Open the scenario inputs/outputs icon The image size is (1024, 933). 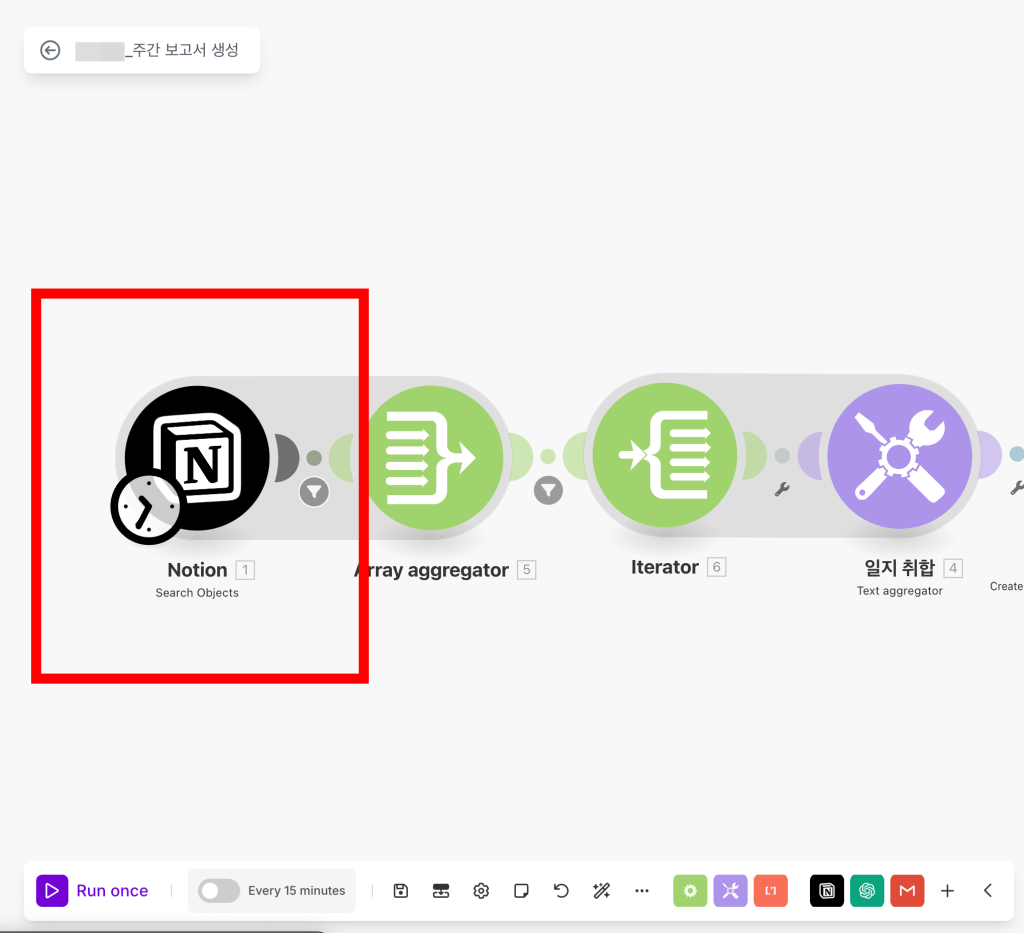441,890
